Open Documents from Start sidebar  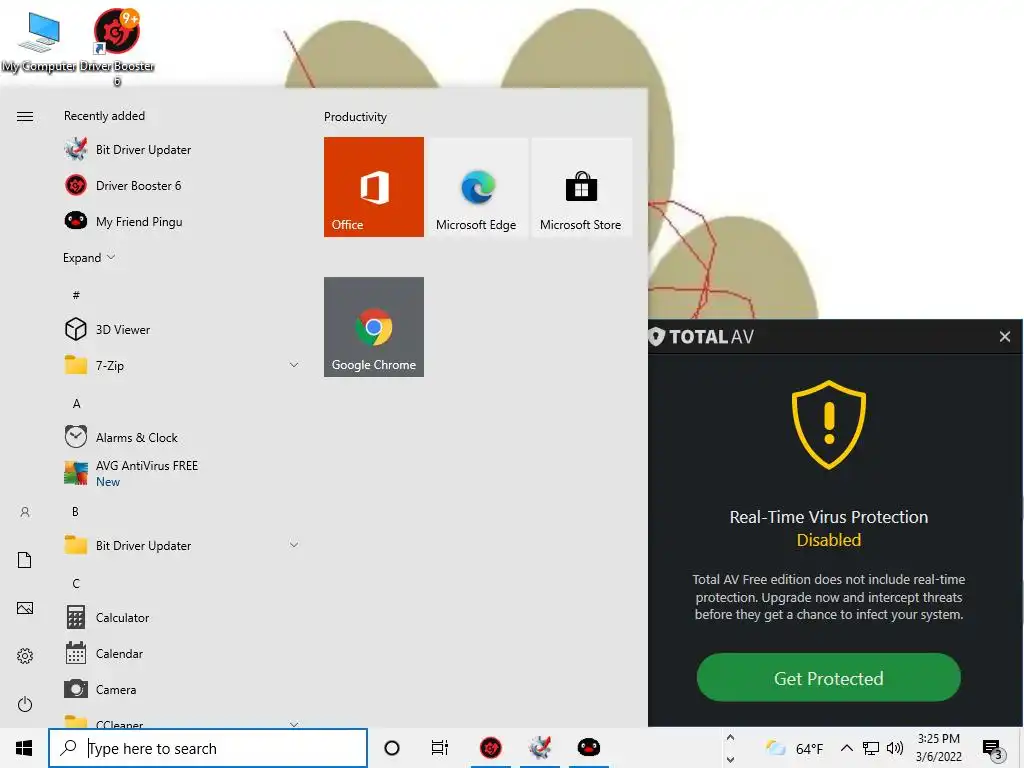25,560
